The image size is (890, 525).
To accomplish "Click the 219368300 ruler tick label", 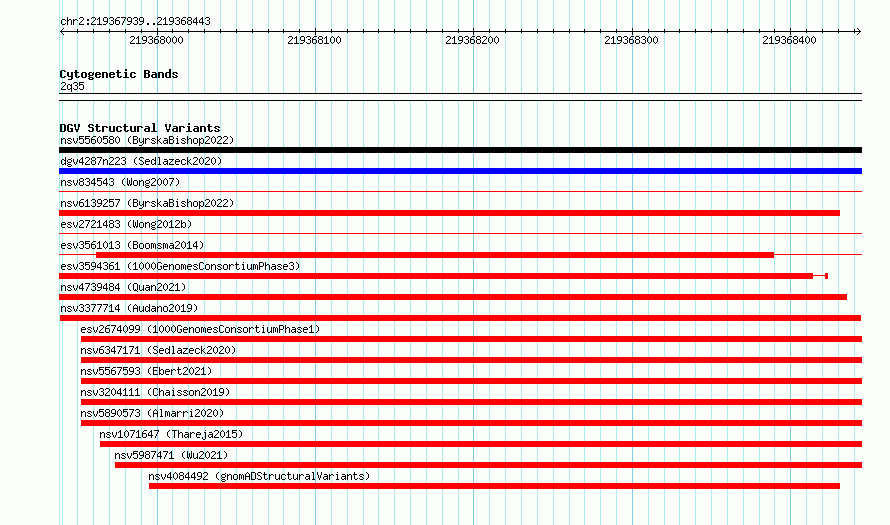I will pos(631,40).
